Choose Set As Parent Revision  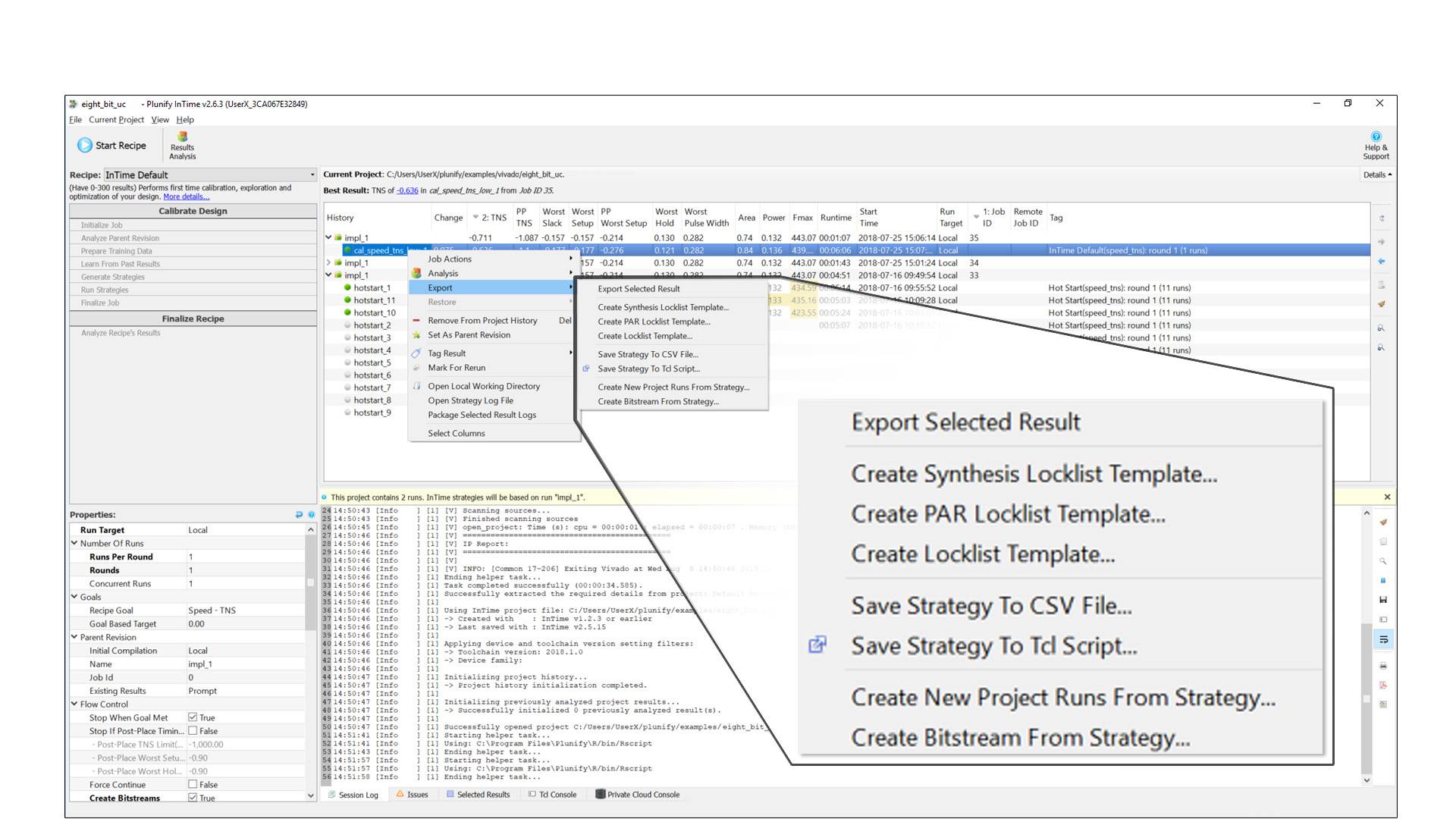coord(493,335)
